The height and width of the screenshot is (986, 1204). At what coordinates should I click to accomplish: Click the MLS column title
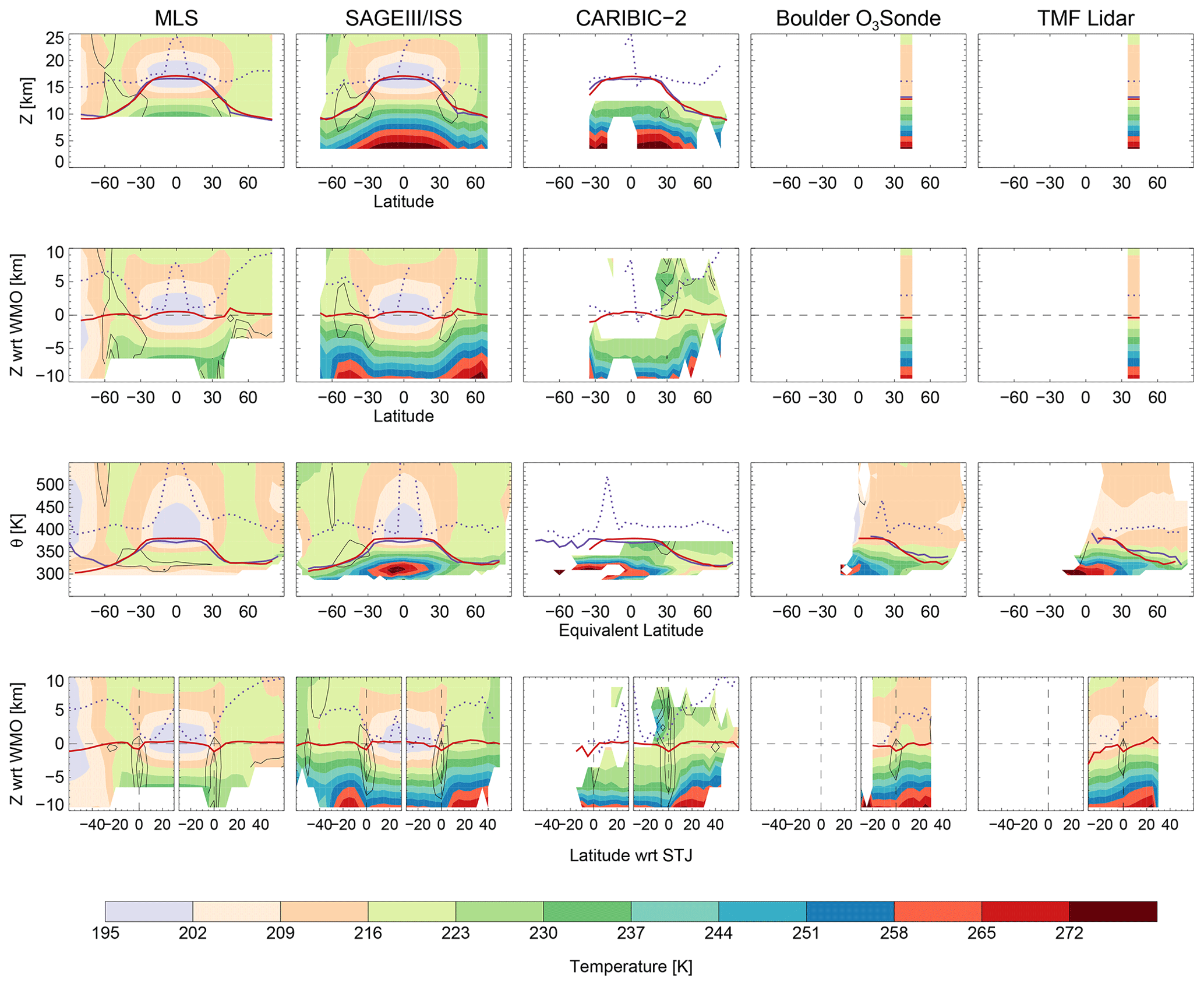(x=176, y=18)
